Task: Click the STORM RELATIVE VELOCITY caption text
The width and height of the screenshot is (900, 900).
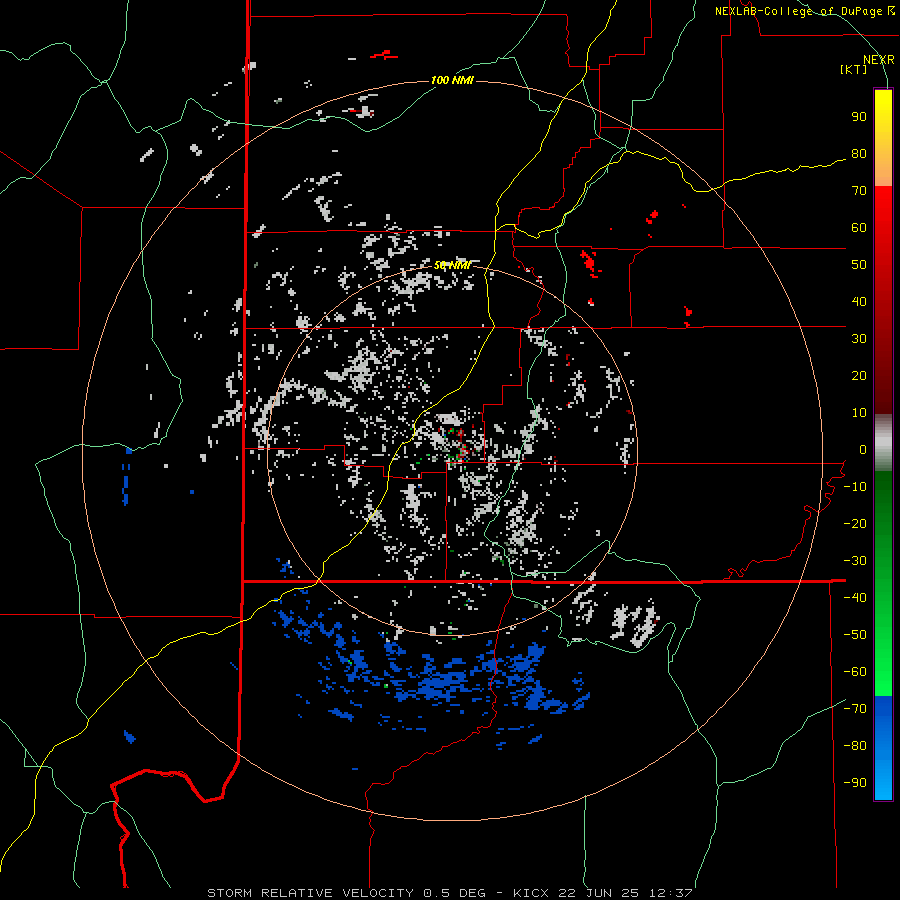Action: tap(310, 893)
